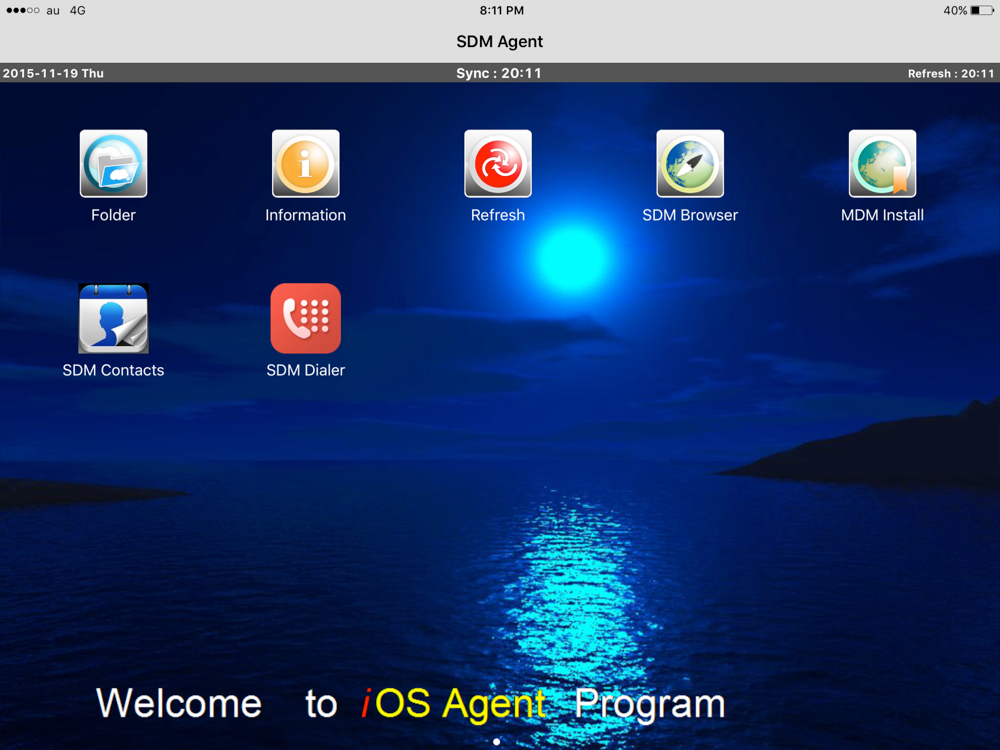Tap the "Refresh : 20:11" timestamp
This screenshot has width=1000, height=750.
pos(950,73)
